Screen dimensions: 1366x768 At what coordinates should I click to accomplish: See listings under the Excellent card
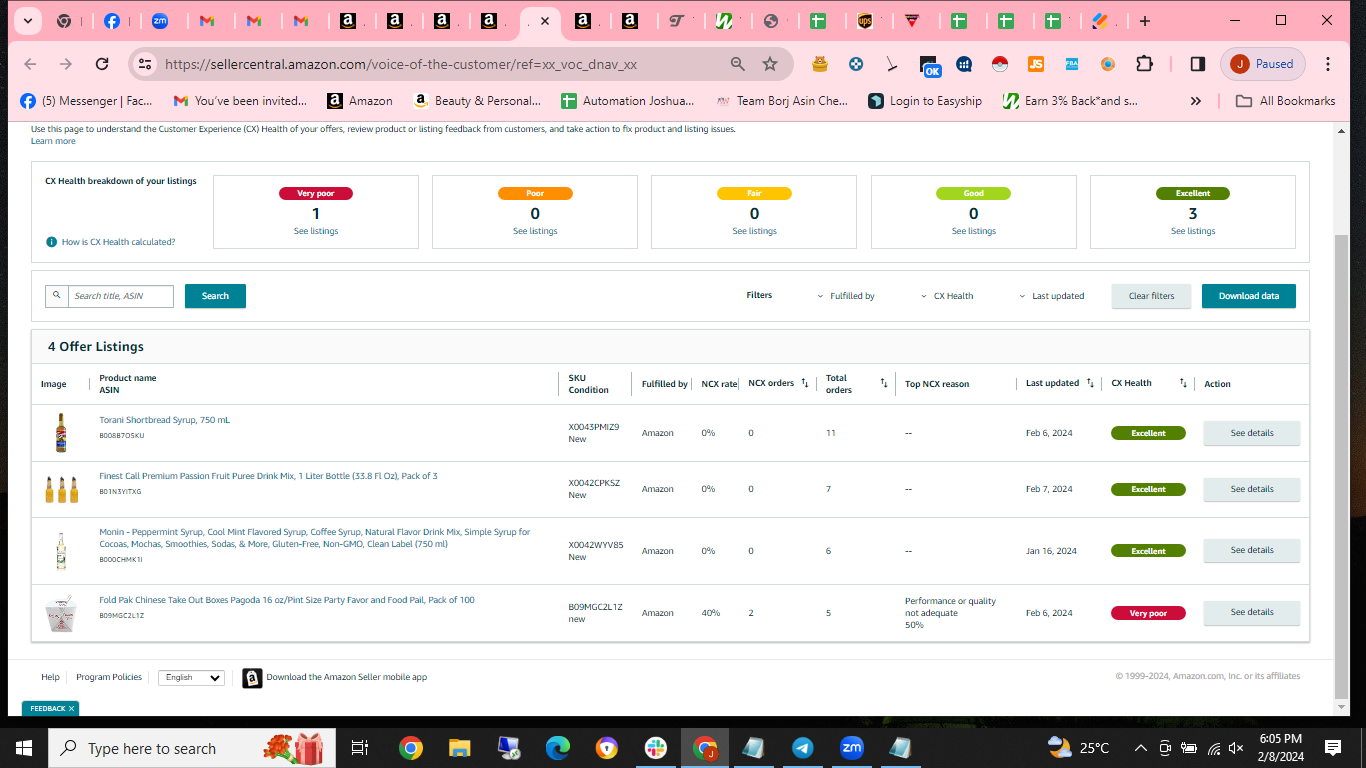click(x=1193, y=231)
